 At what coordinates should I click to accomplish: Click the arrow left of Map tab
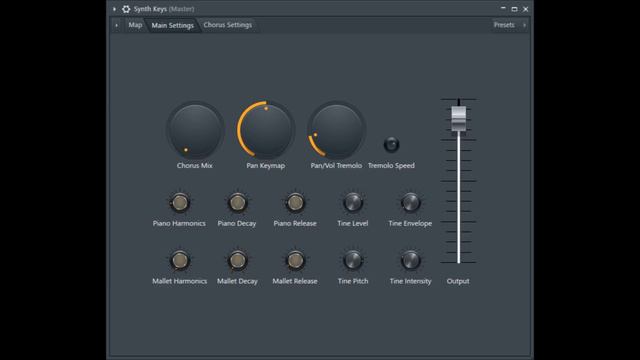[x=117, y=25]
